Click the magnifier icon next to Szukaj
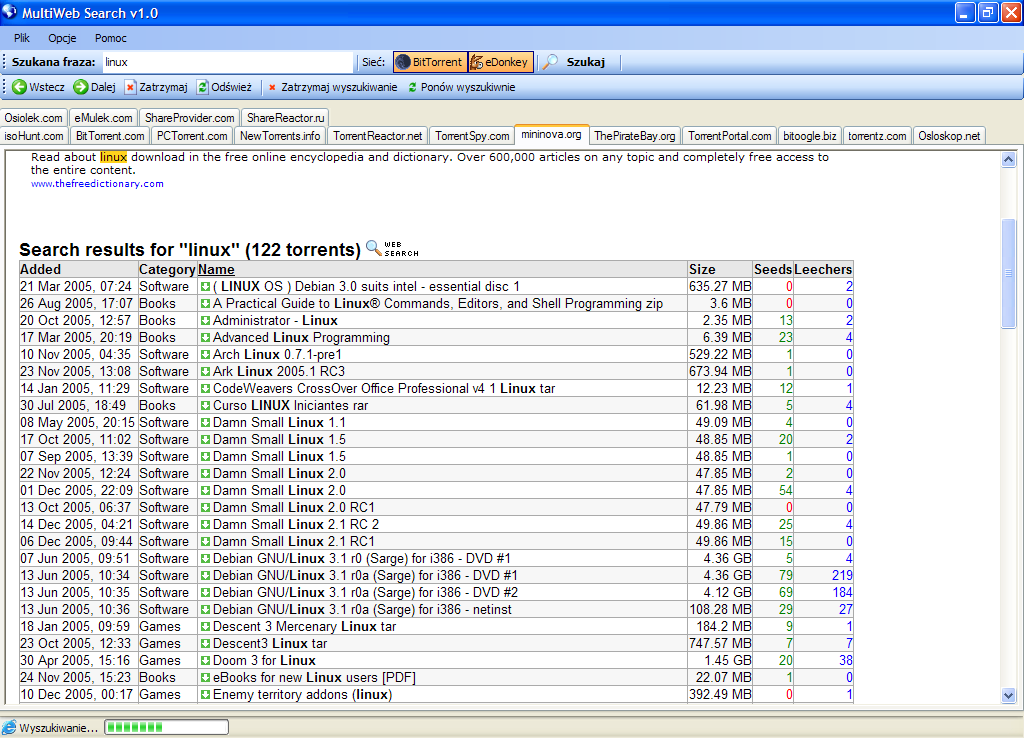 click(551, 62)
